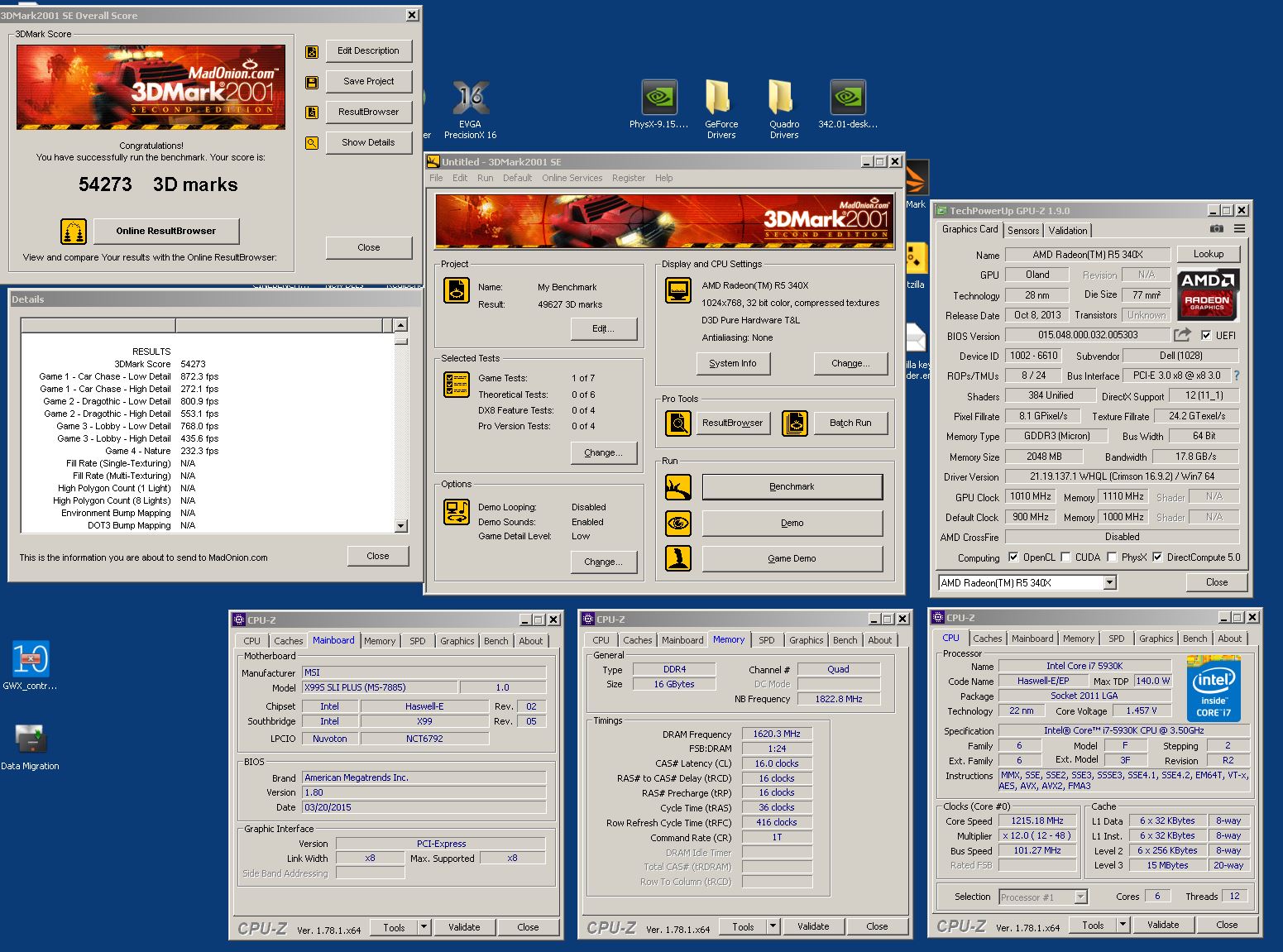Image resolution: width=1283 pixels, height=952 pixels.
Task: Click the ResultBrowser icon in score window
Action: [x=312, y=112]
